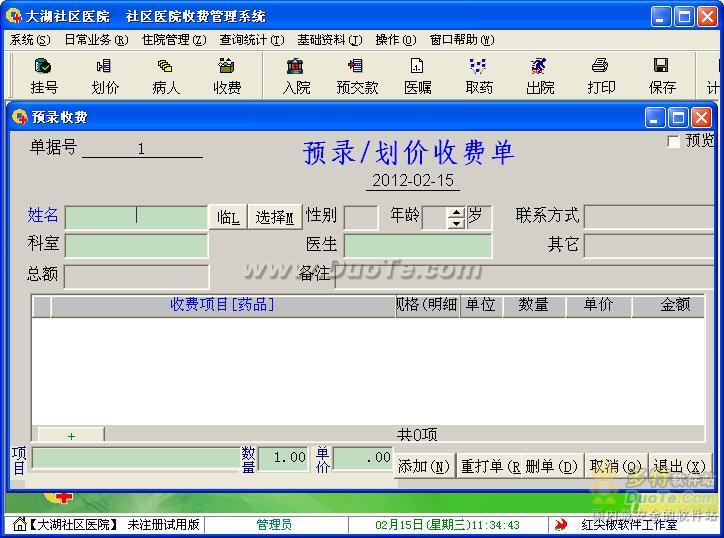This screenshot has height=538, width=724.
Task: Click the 数量 quantity field showing 1.00
Action: pos(283,459)
